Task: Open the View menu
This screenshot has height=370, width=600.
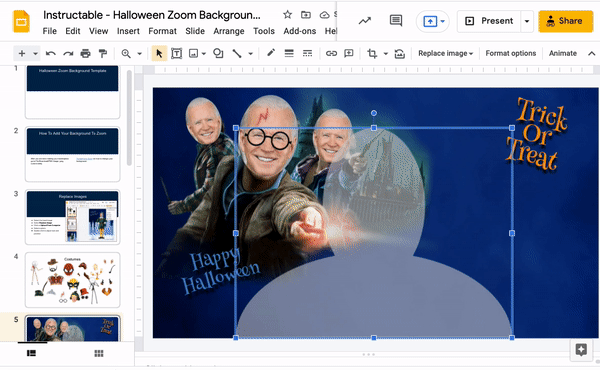Action: point(98,31)
